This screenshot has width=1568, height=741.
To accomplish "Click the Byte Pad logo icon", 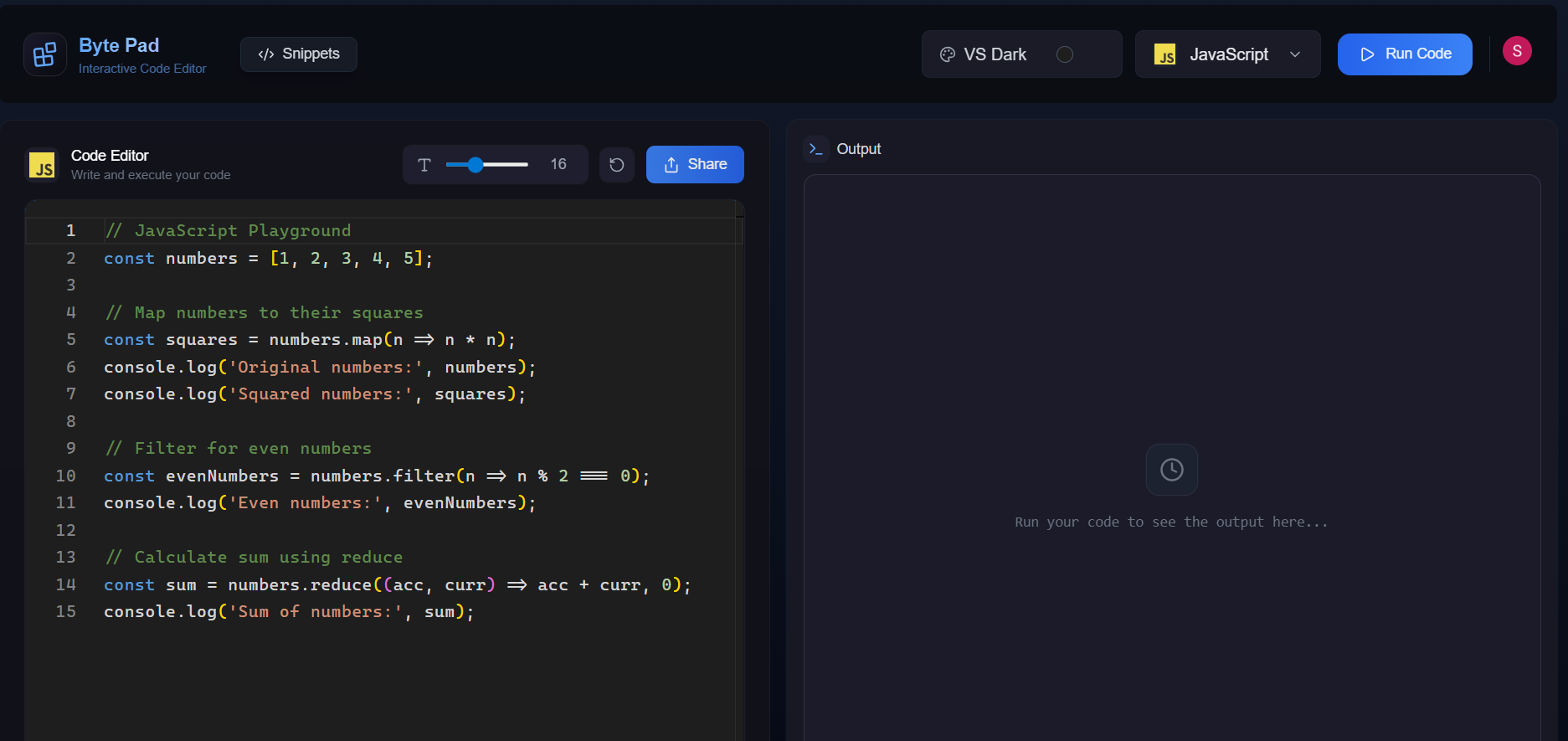I will point(44,55).
